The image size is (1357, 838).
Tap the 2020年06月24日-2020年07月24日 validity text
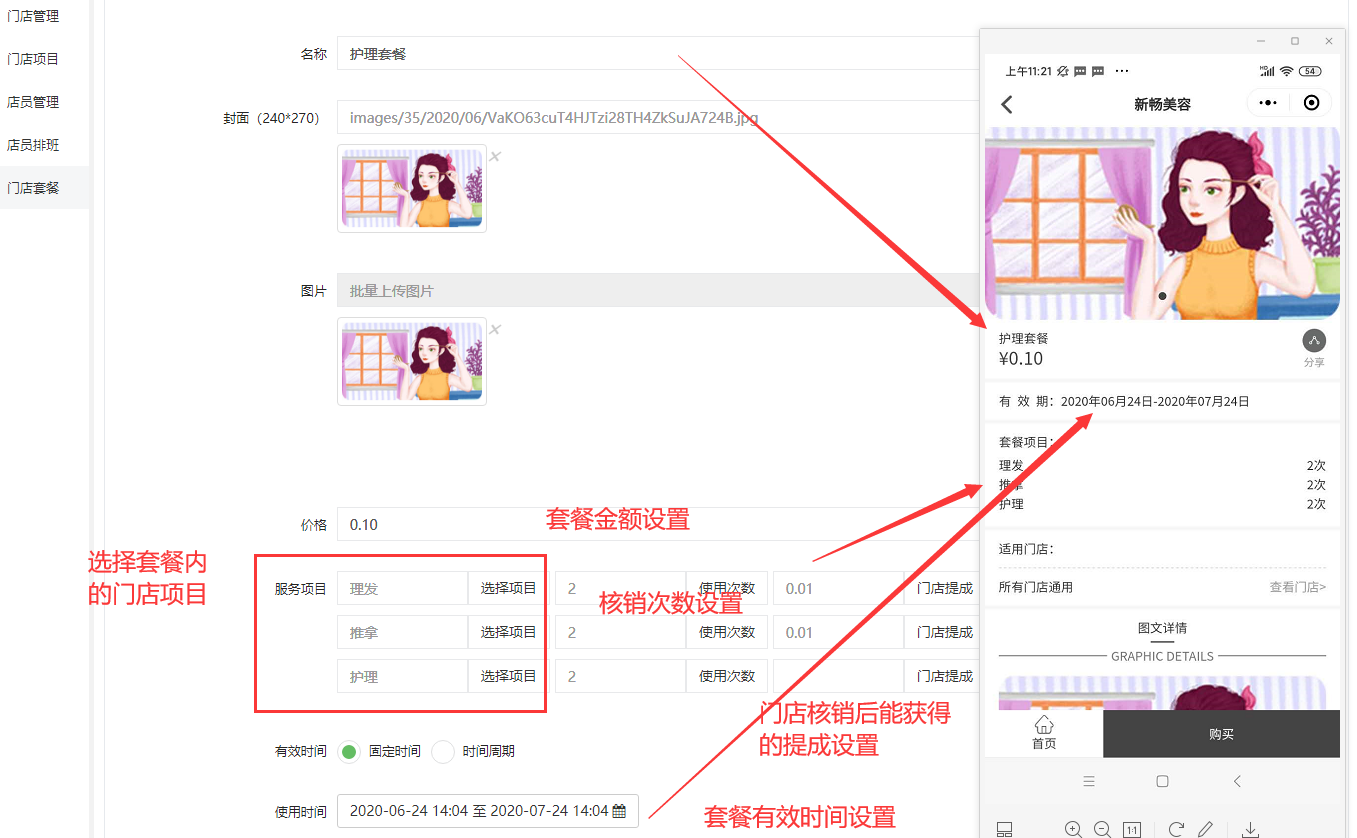[1155, 402]
